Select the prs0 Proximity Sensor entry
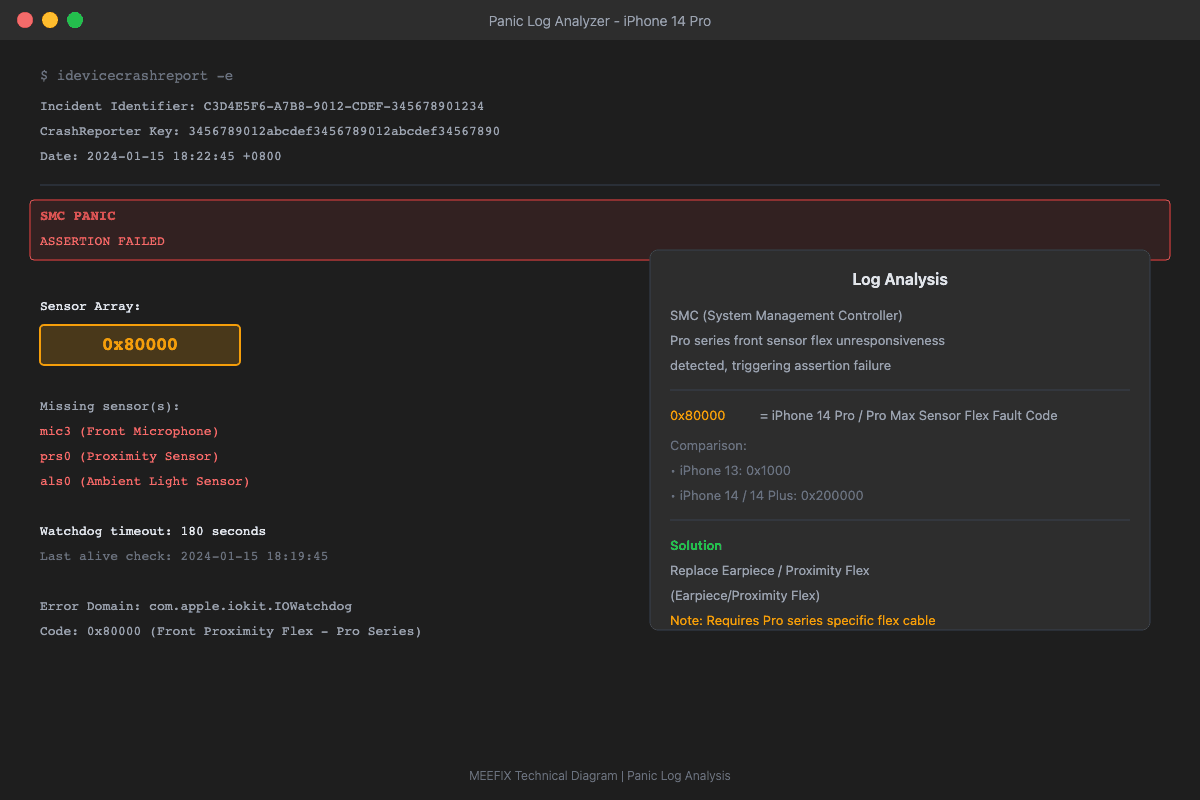1200x800 pixels. tap(129, 456)
